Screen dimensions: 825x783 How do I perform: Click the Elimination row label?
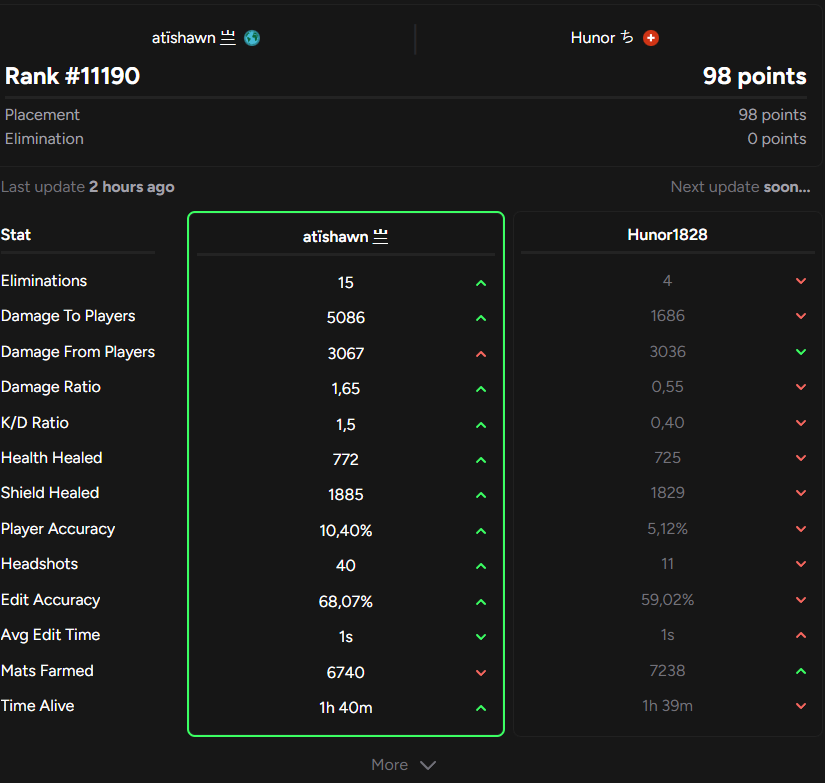point(44,139)
